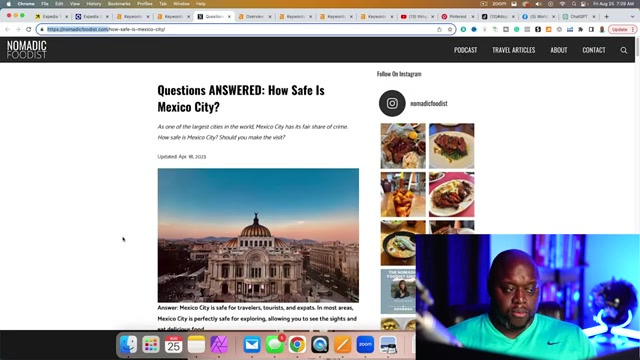Open Mail from the Dock
The height and width of the screenshot is (360, 640).
[252, 345]
